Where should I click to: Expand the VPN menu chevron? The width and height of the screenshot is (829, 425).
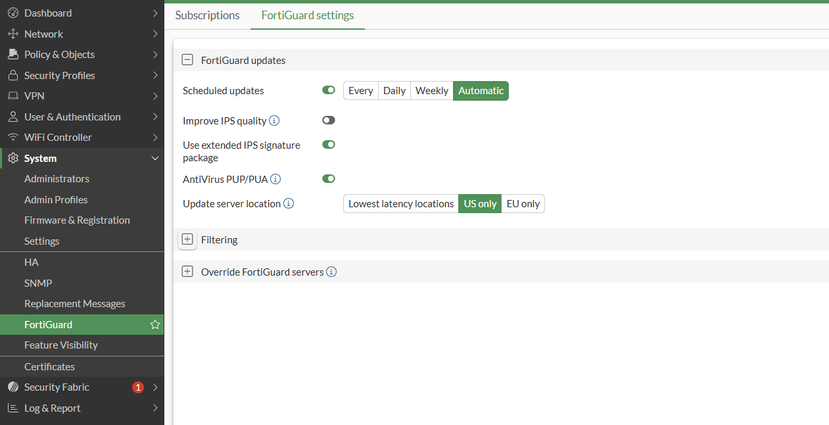155,96
